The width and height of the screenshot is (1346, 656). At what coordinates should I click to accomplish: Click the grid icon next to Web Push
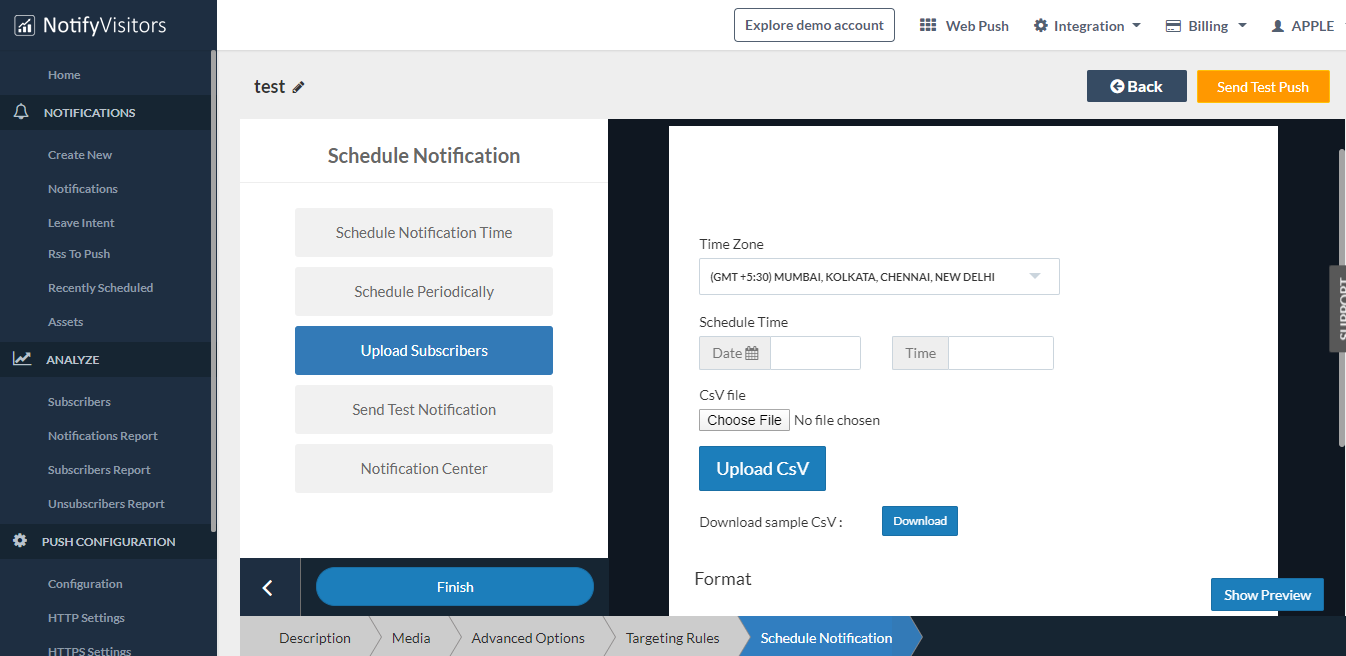pos(928,25)
